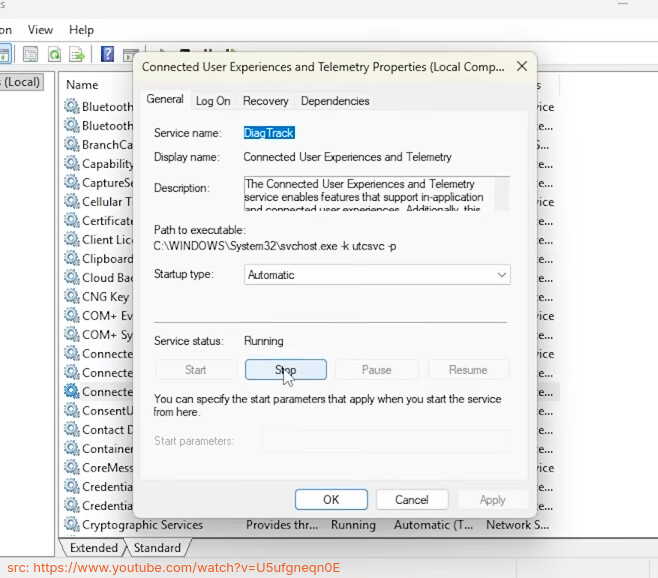The width and height of the screenshot is (658, 578).
Task: Select the CNG Key service gear icon
Action: pyautogui.click(x=71, y=297)
